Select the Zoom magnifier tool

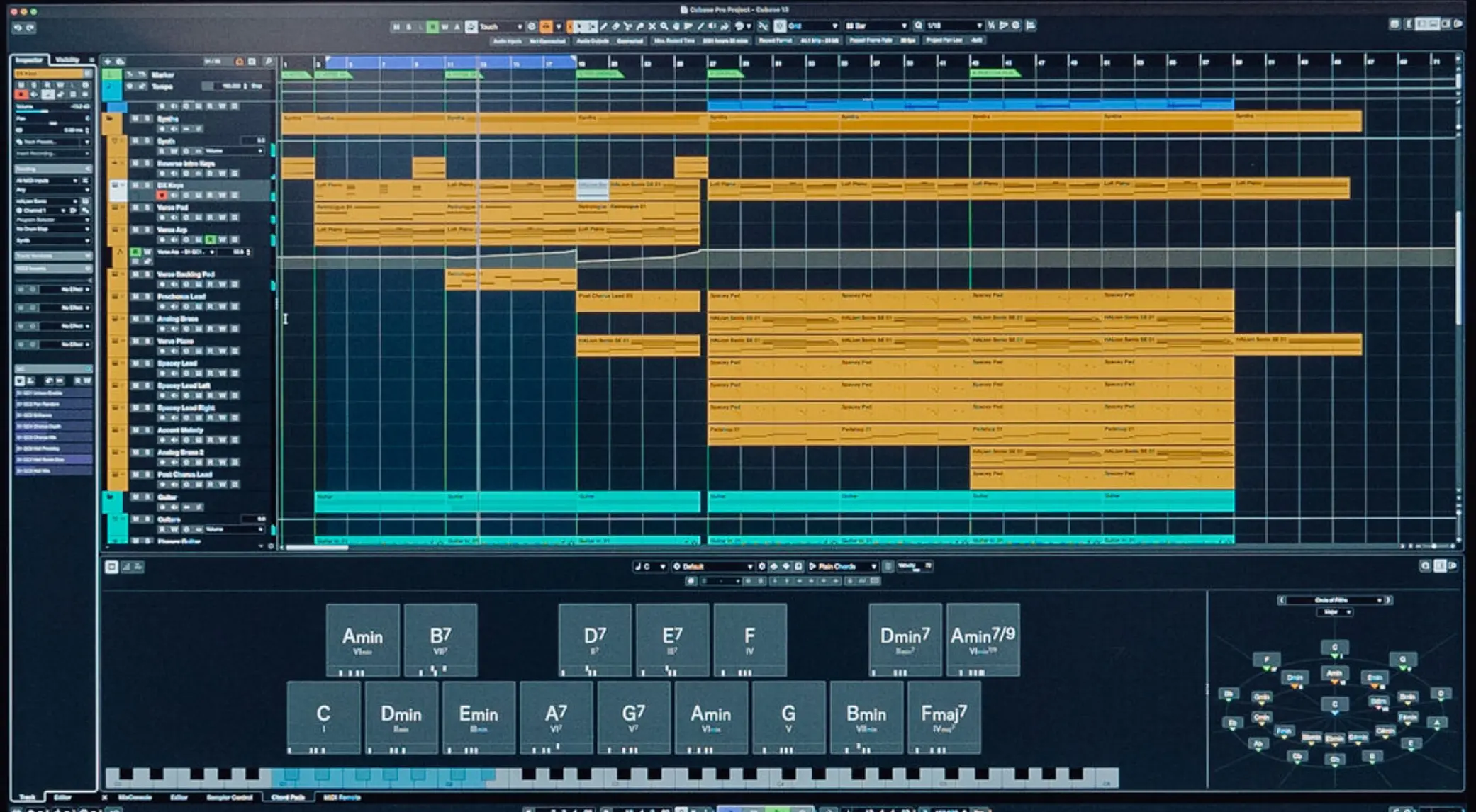665,26
